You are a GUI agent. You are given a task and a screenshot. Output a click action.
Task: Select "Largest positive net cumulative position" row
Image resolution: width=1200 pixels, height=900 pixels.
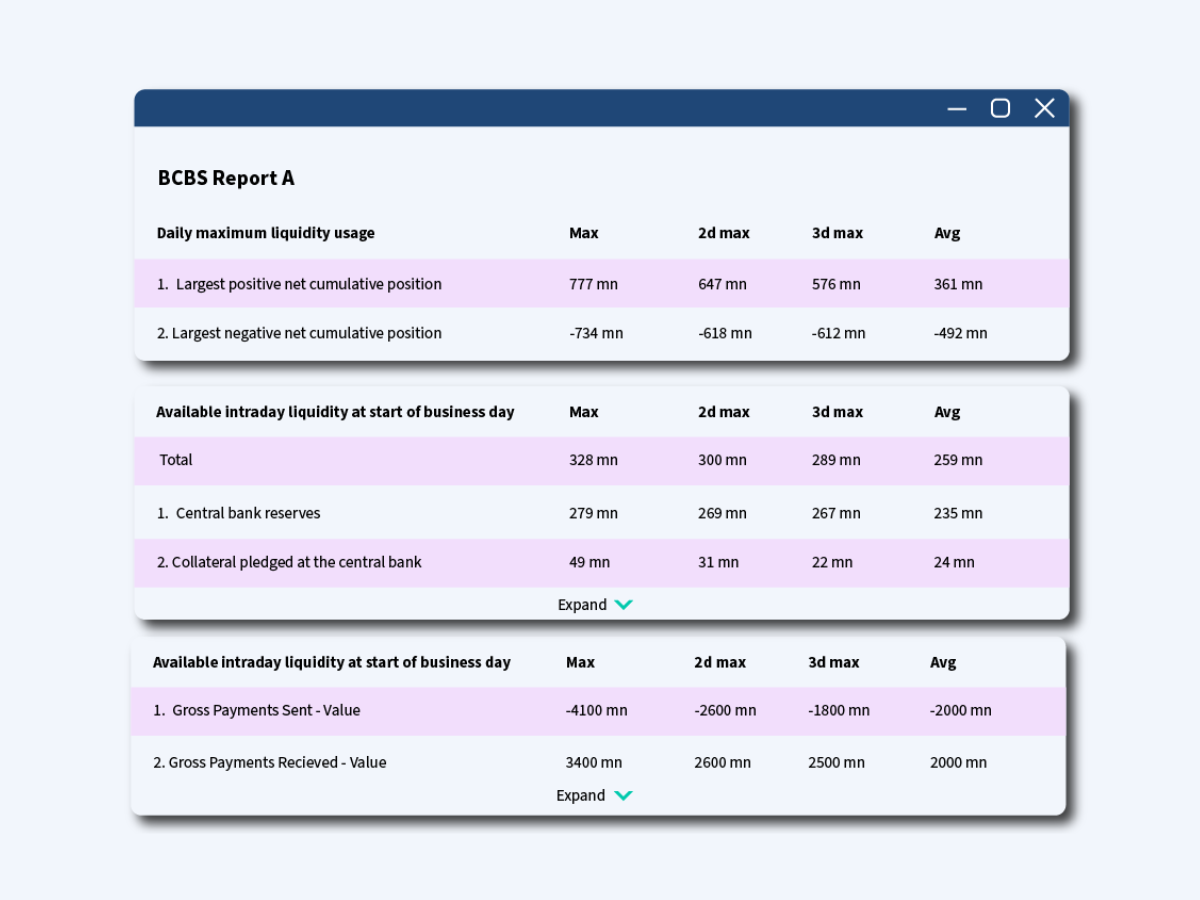pos(299,284)
